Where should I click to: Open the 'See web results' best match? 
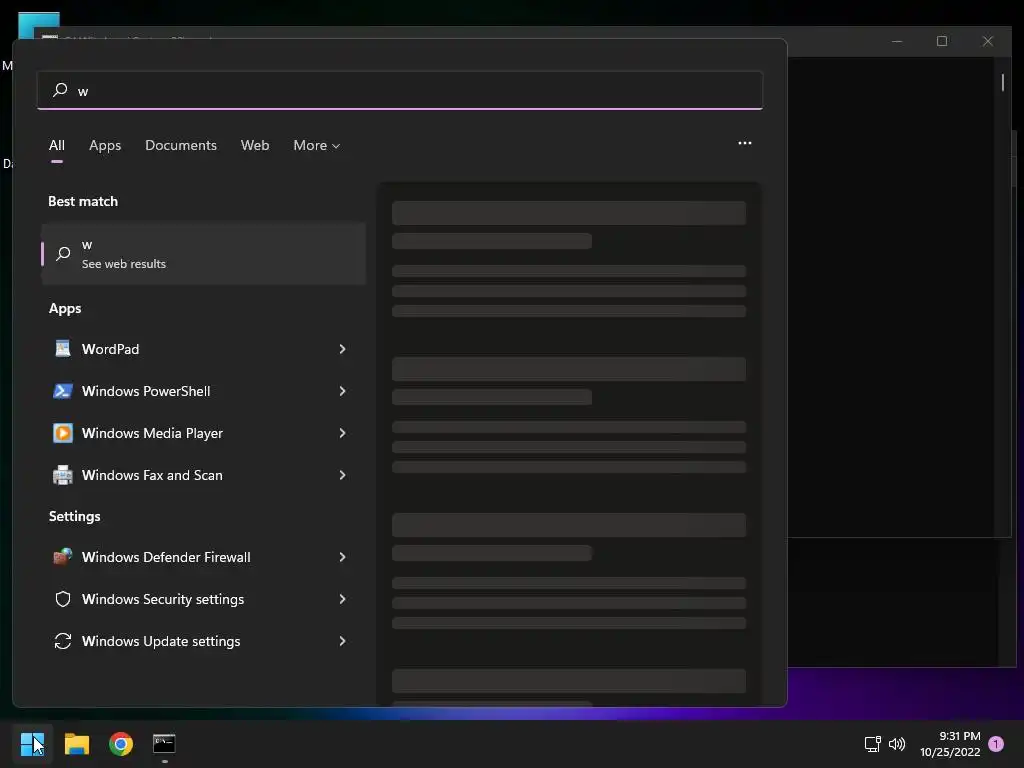[x=203, y=254]
